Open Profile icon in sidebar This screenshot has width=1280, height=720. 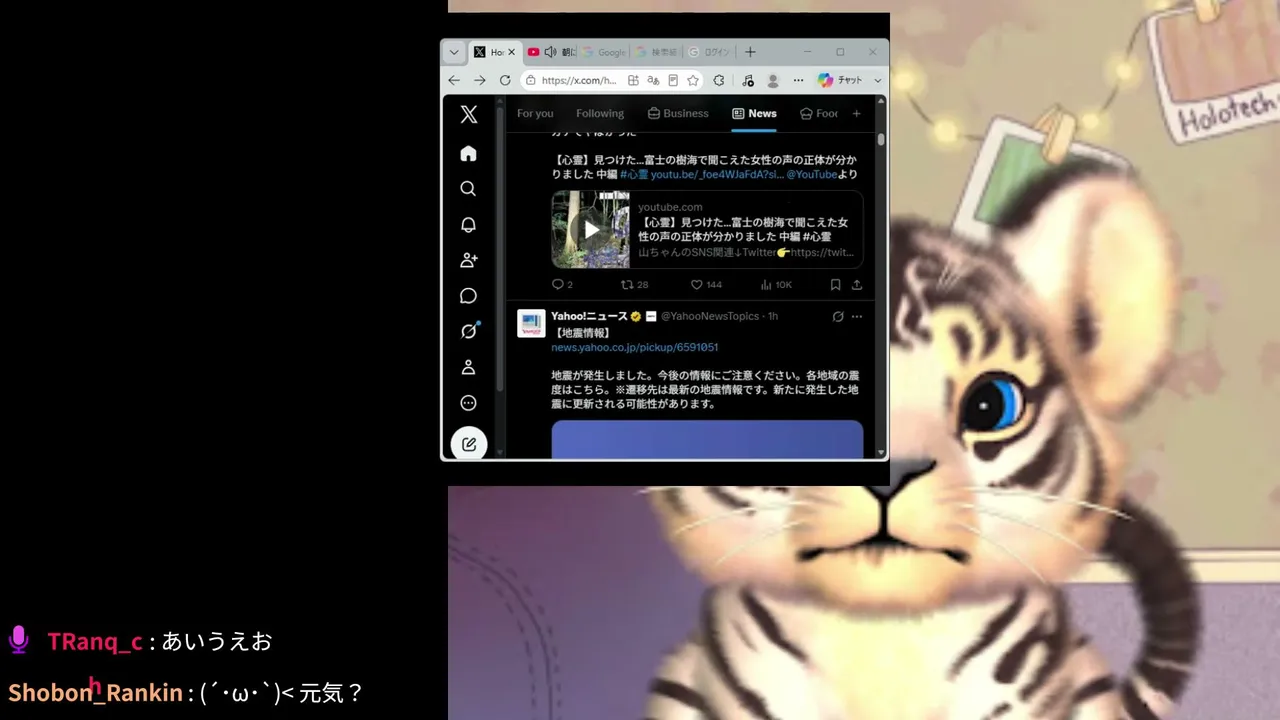[468, 367]
